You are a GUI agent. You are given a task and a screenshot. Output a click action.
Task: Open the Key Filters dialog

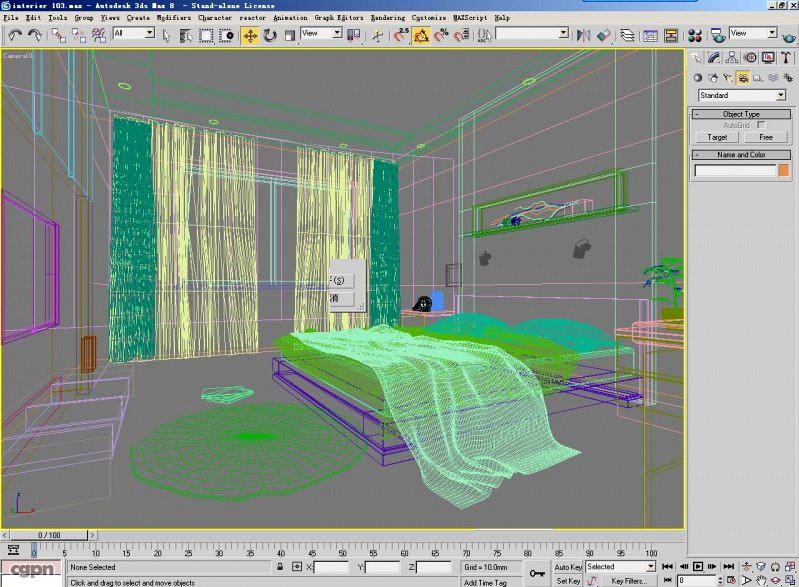point(629,581)
